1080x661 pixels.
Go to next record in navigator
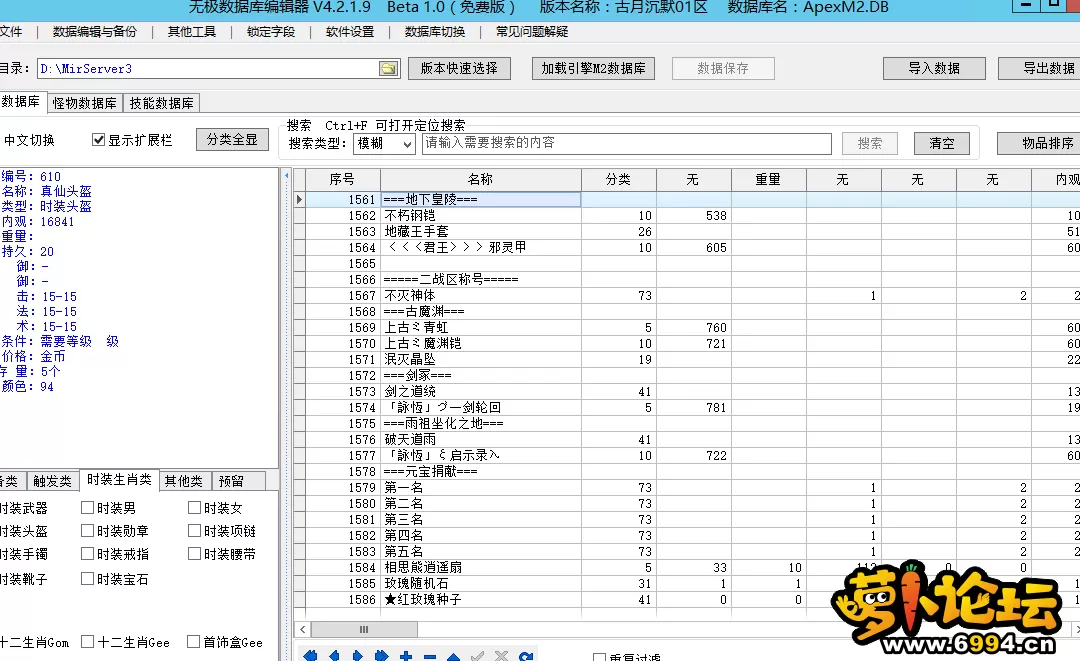(x=357, y=656)
